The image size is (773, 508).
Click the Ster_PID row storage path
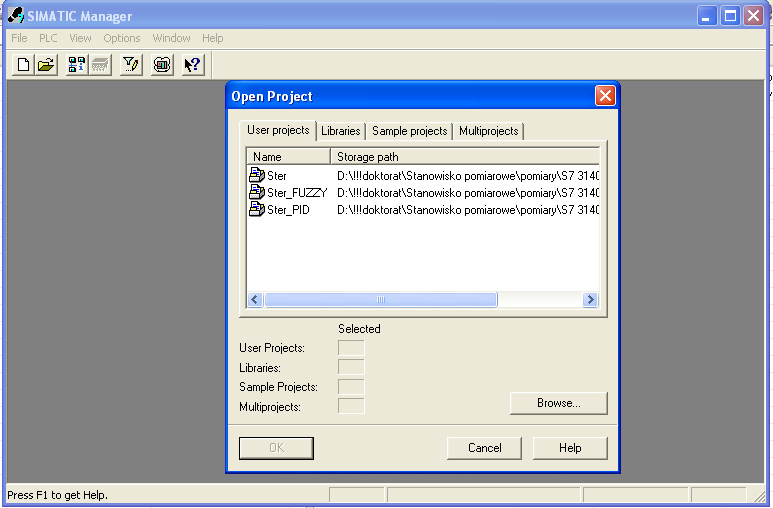point(468,210)
